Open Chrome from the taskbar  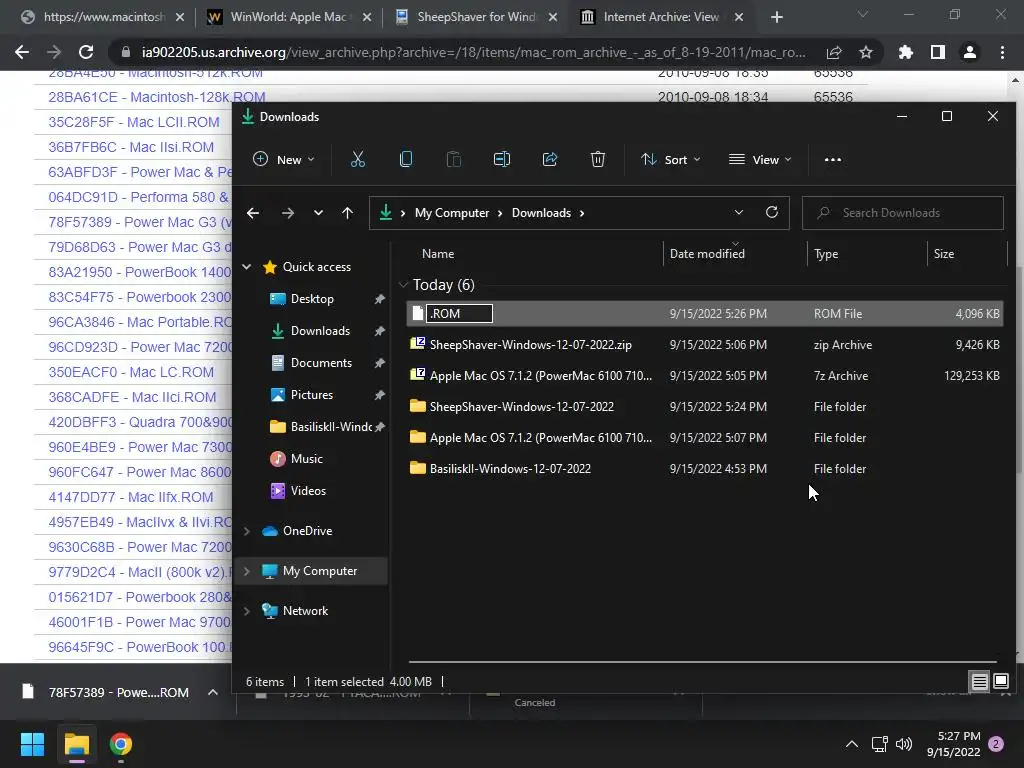click(121, 744)
